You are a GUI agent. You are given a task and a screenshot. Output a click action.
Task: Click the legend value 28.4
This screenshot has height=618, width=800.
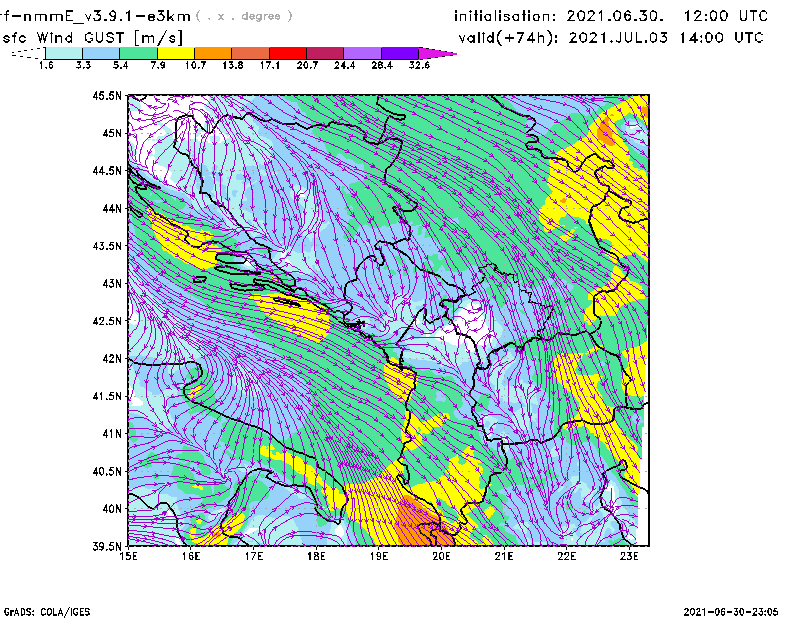pos(382,65)
